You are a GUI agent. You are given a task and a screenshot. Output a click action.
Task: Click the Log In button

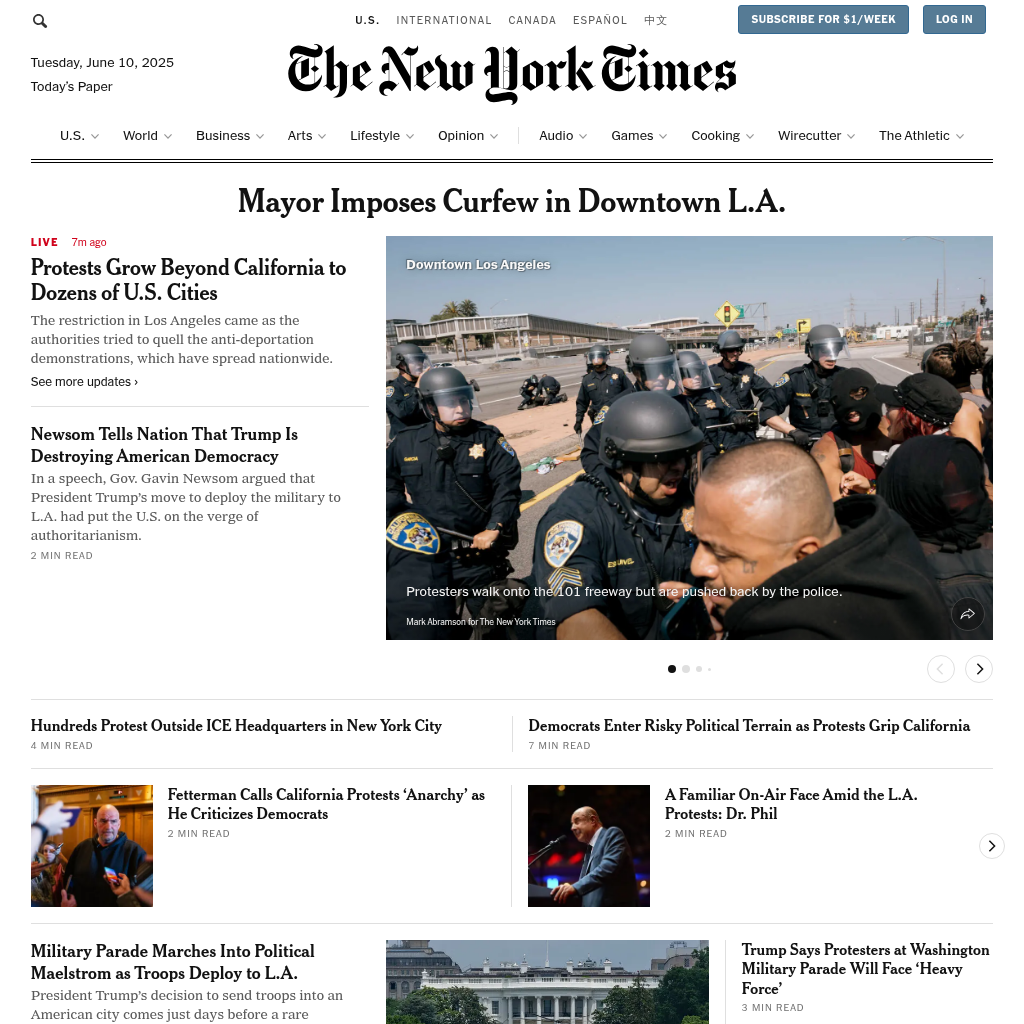[953, 20]
